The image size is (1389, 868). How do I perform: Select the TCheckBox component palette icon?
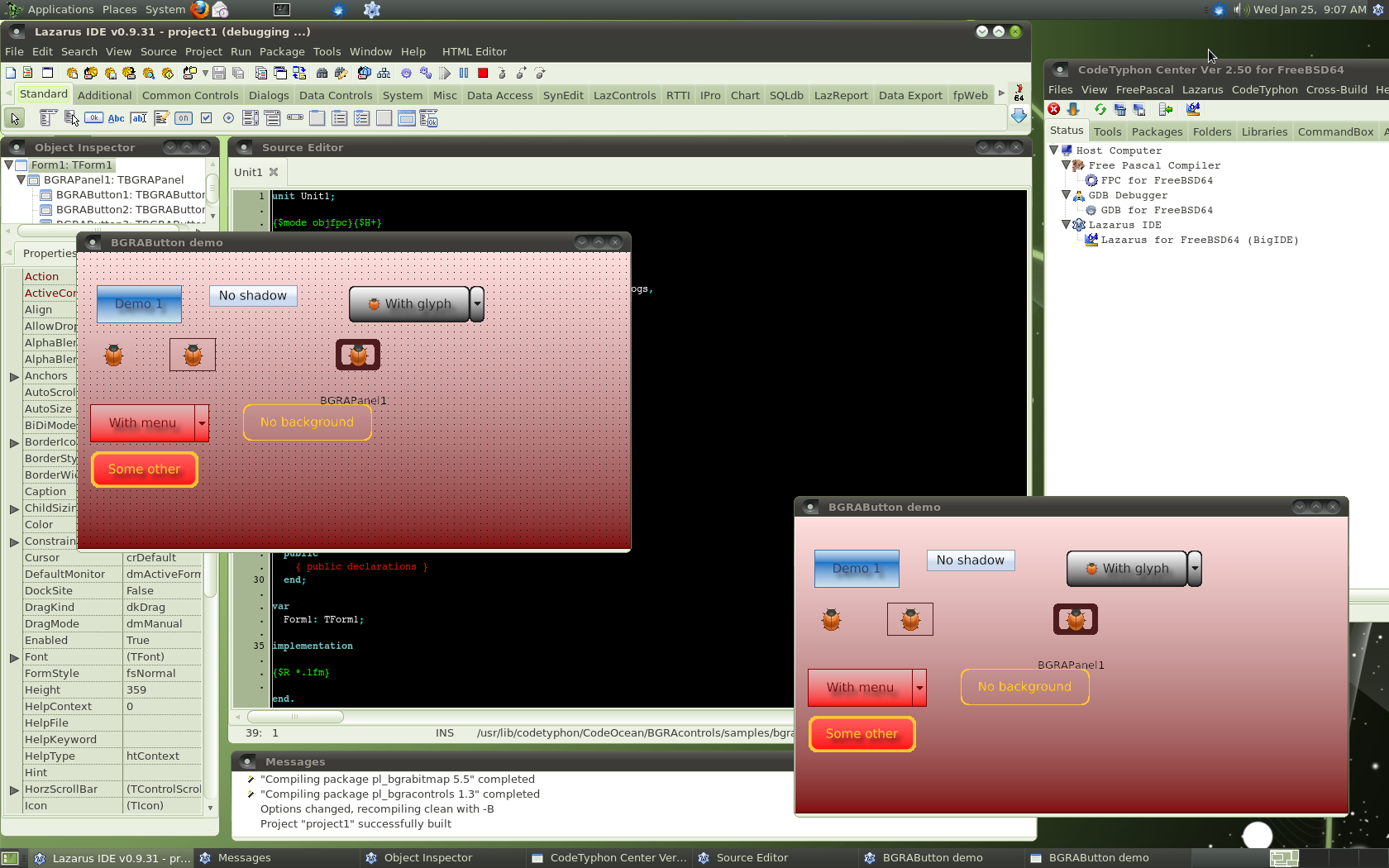coord(206,118)
